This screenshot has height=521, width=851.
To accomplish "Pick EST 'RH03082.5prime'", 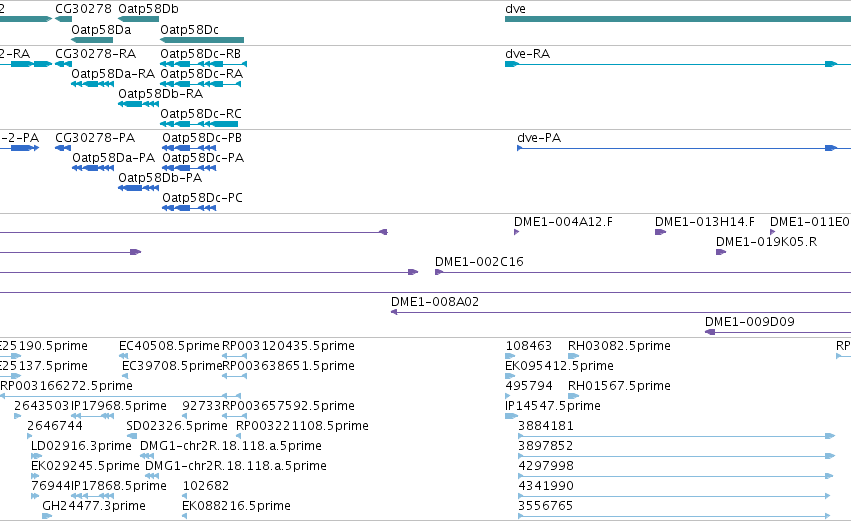I will click(x=619, y=346).
